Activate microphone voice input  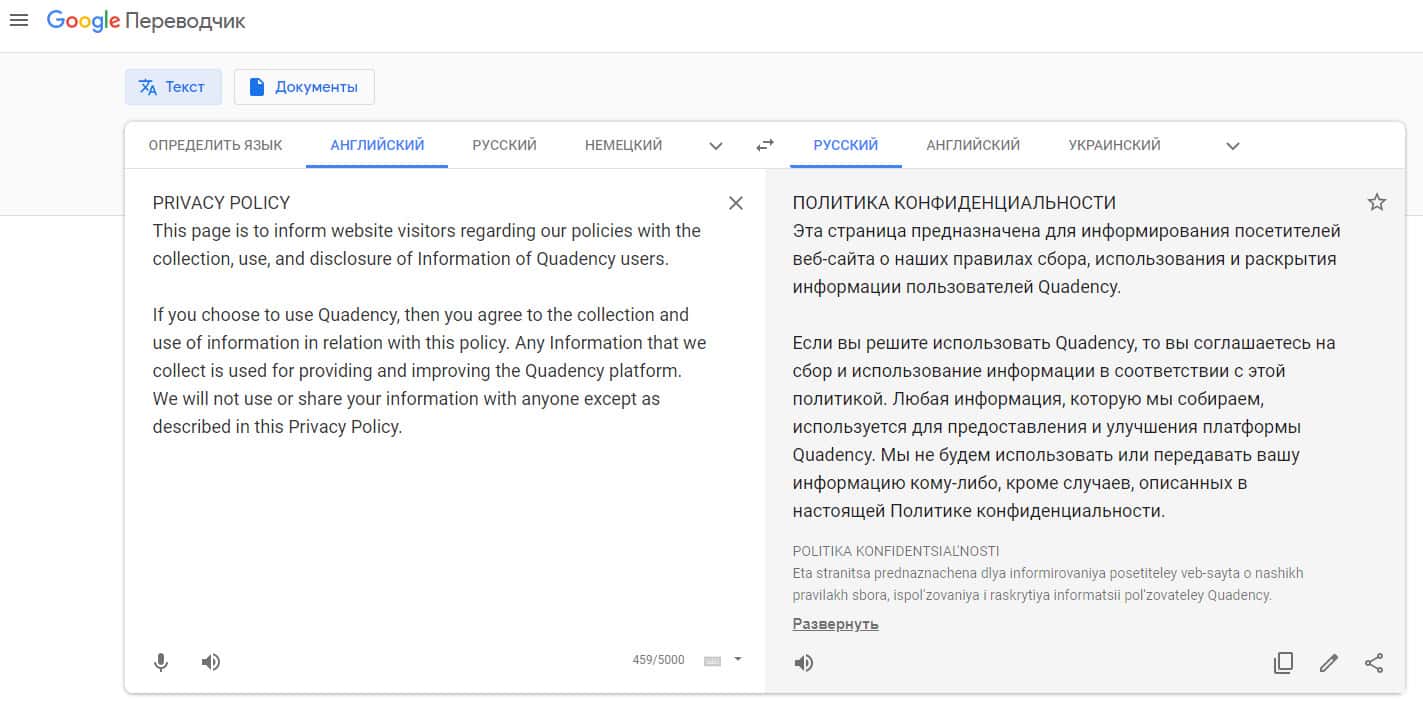point(161,662)
